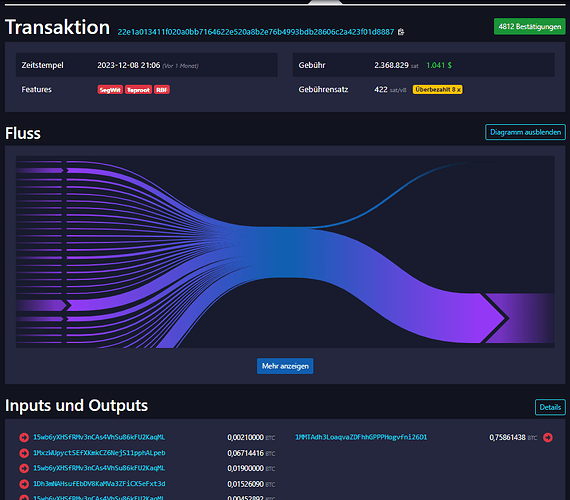Copy the transaction ID with clipboard icon

pos(401,32)
